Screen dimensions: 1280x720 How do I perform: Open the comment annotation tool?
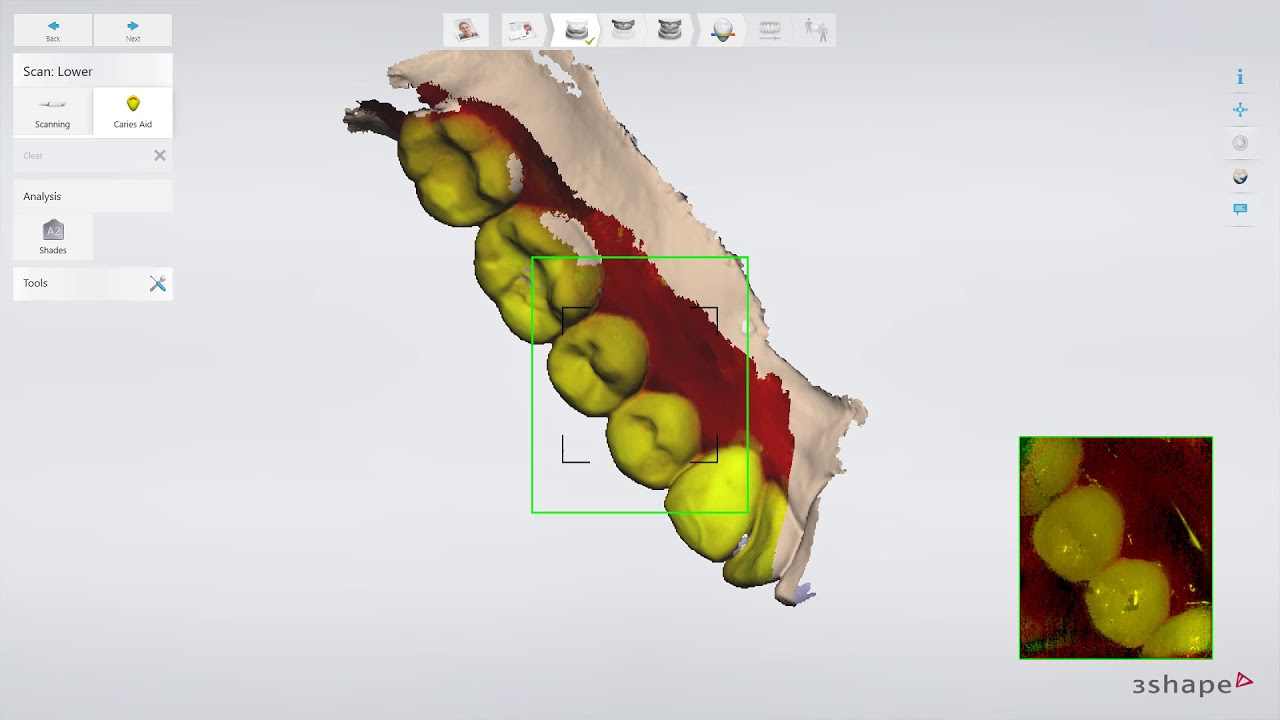click(1240, 209)
